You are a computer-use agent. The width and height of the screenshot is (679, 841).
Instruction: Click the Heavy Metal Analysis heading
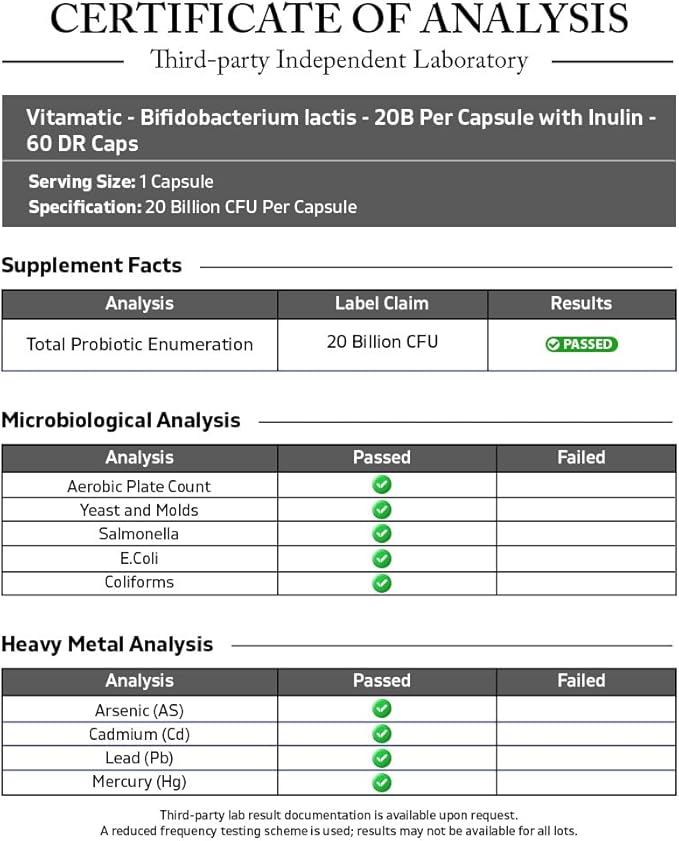coord(107,644)
